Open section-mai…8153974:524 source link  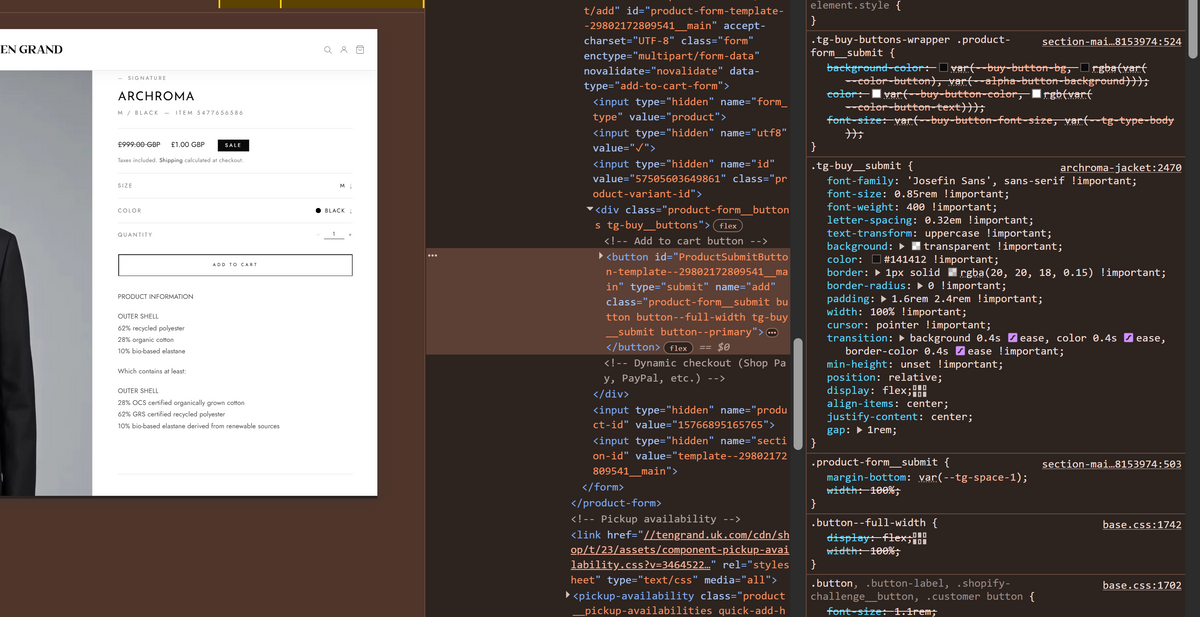click(1111, 42)
